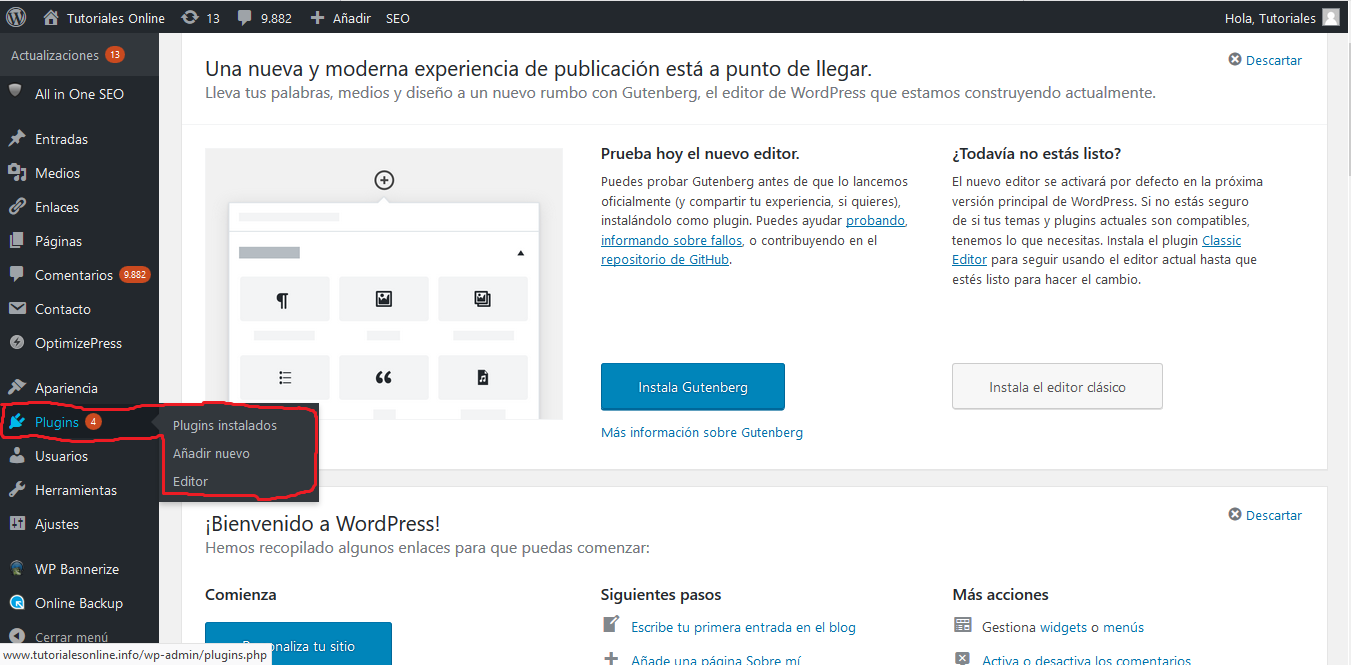Screen dimensions: 1351x665
Task: Click the audio file block icon in preview
Action: pos(483,378)
